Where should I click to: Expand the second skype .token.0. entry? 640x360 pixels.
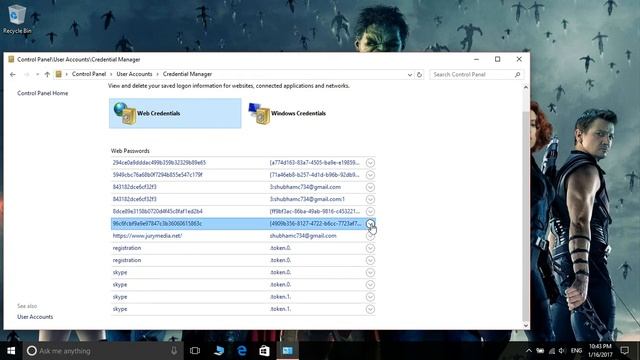click(x=370, y=285)
